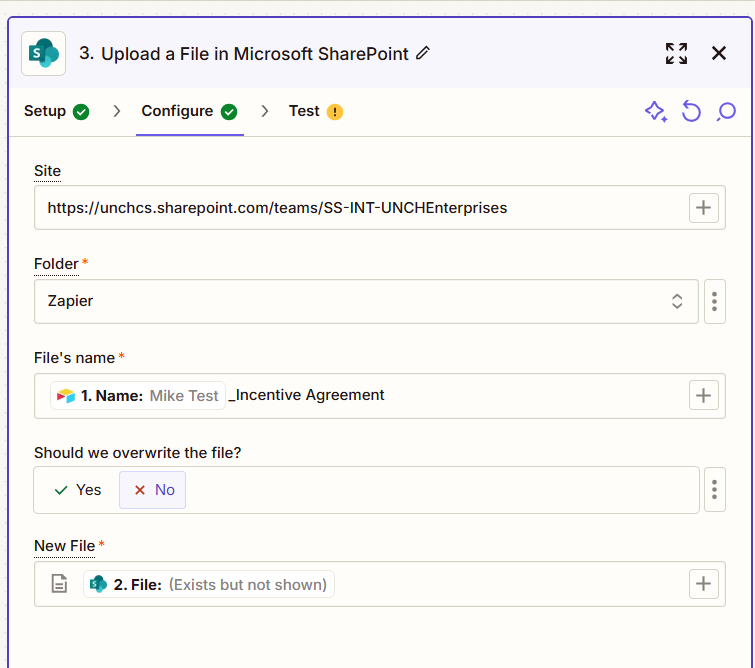Click the Airtable icon in Name pill
Viewport: 755px width, 668px height.
click(66, 396)
